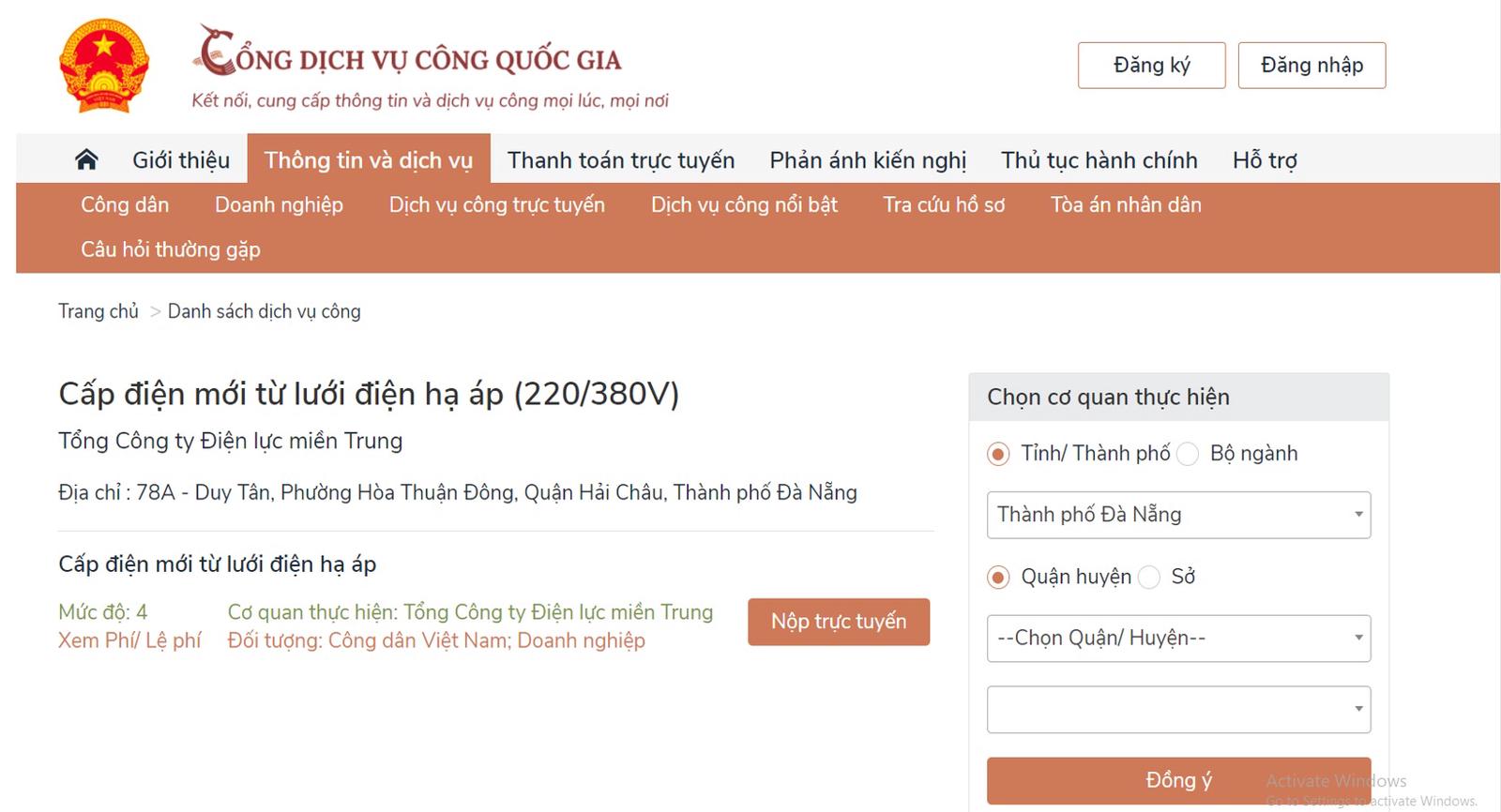This screenshot has height=812, width=1501.
Task: Confirm with the Đồng ý button
Action: pyautogui.click(x=1178, y=780)
